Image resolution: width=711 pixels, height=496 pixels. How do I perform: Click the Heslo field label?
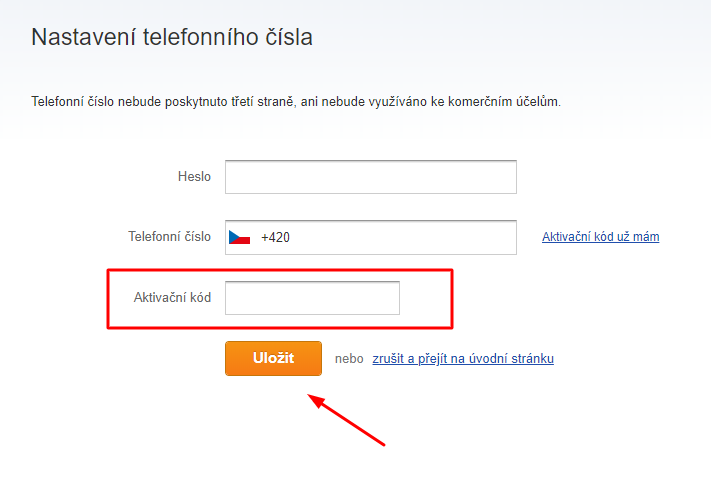point(194,176)
